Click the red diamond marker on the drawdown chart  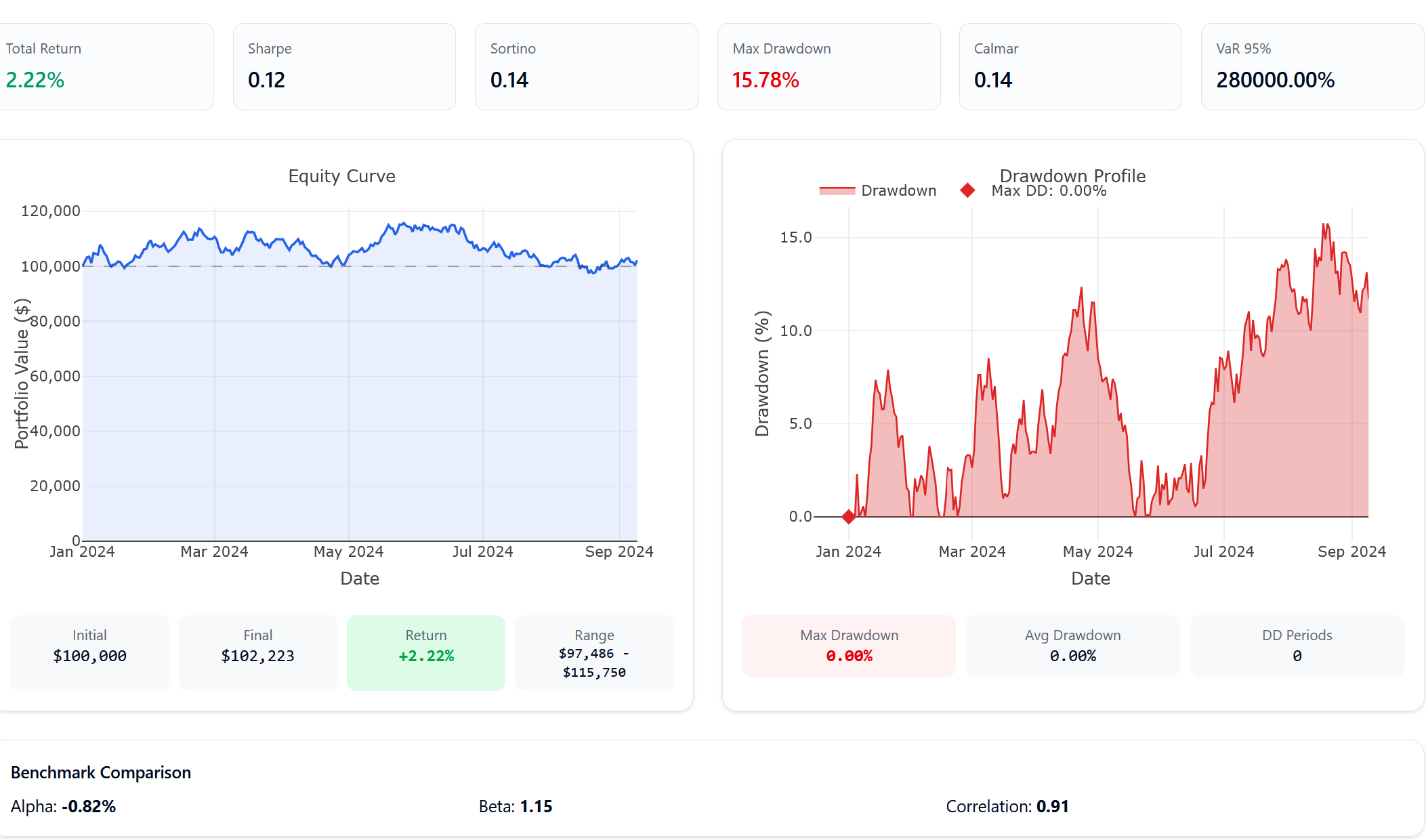pos(848,517)
